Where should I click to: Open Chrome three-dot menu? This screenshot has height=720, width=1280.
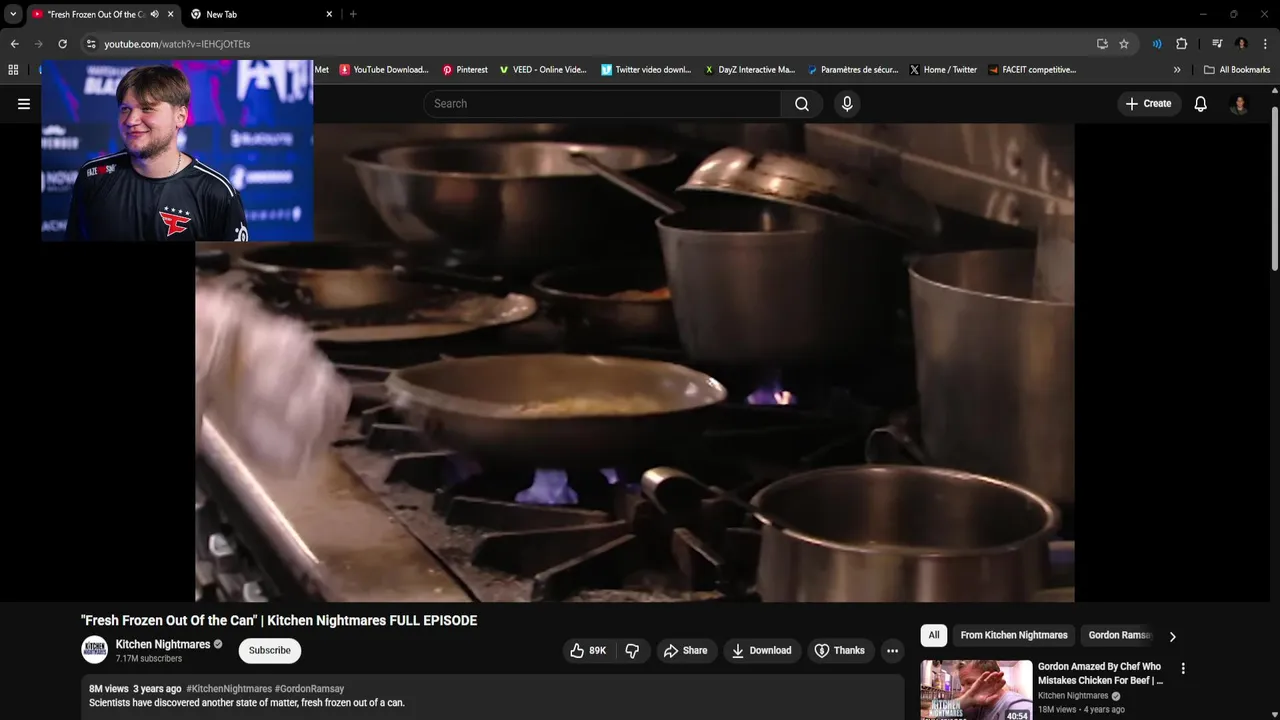(x=1266, y=44)
